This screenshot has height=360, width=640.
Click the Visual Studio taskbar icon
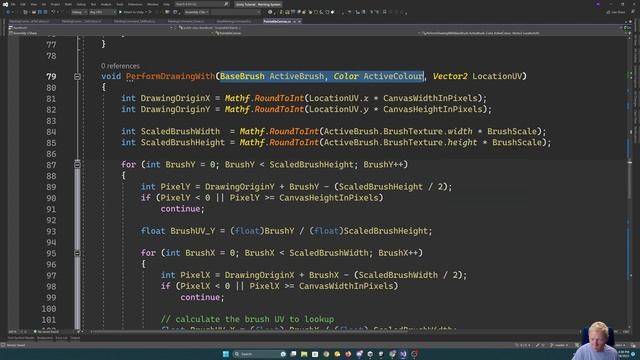[403, 354]
